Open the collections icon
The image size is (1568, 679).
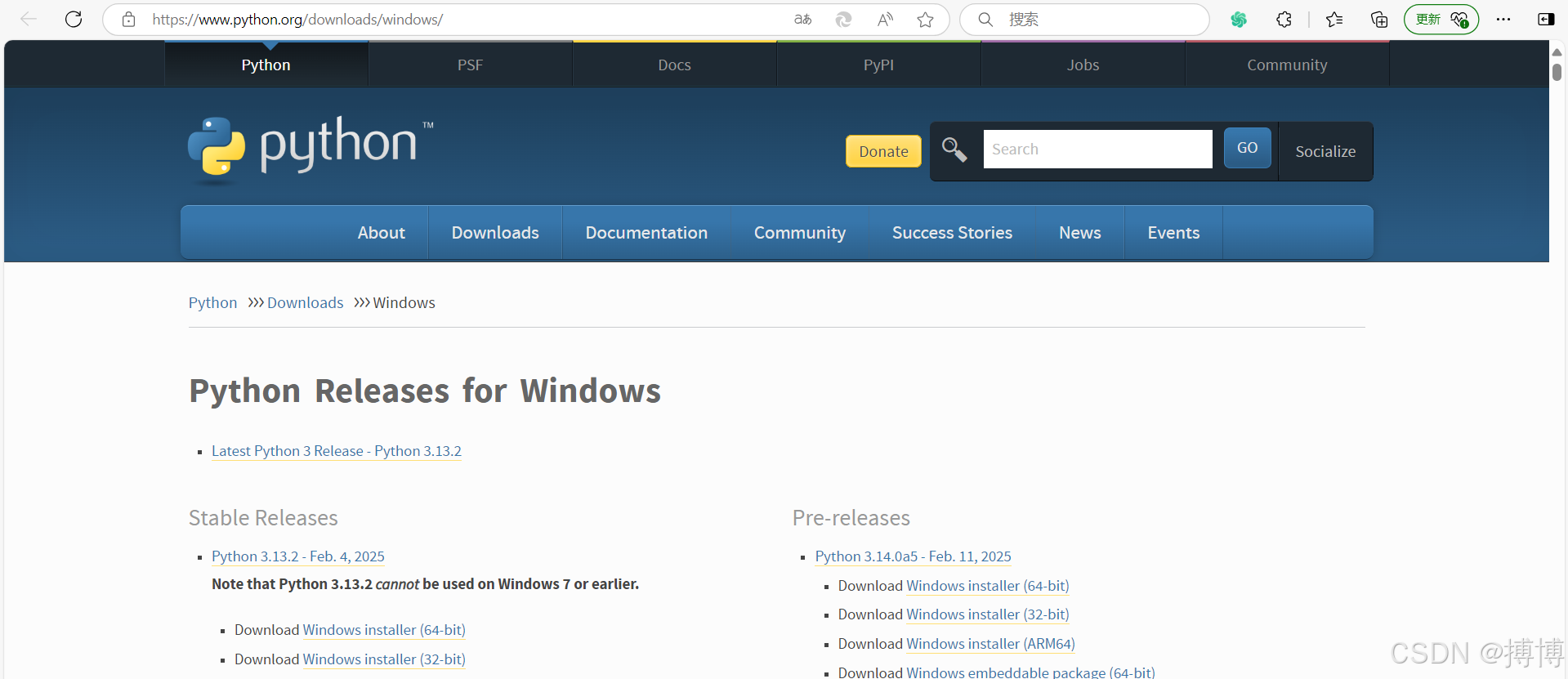click(x=1379, y=20)
